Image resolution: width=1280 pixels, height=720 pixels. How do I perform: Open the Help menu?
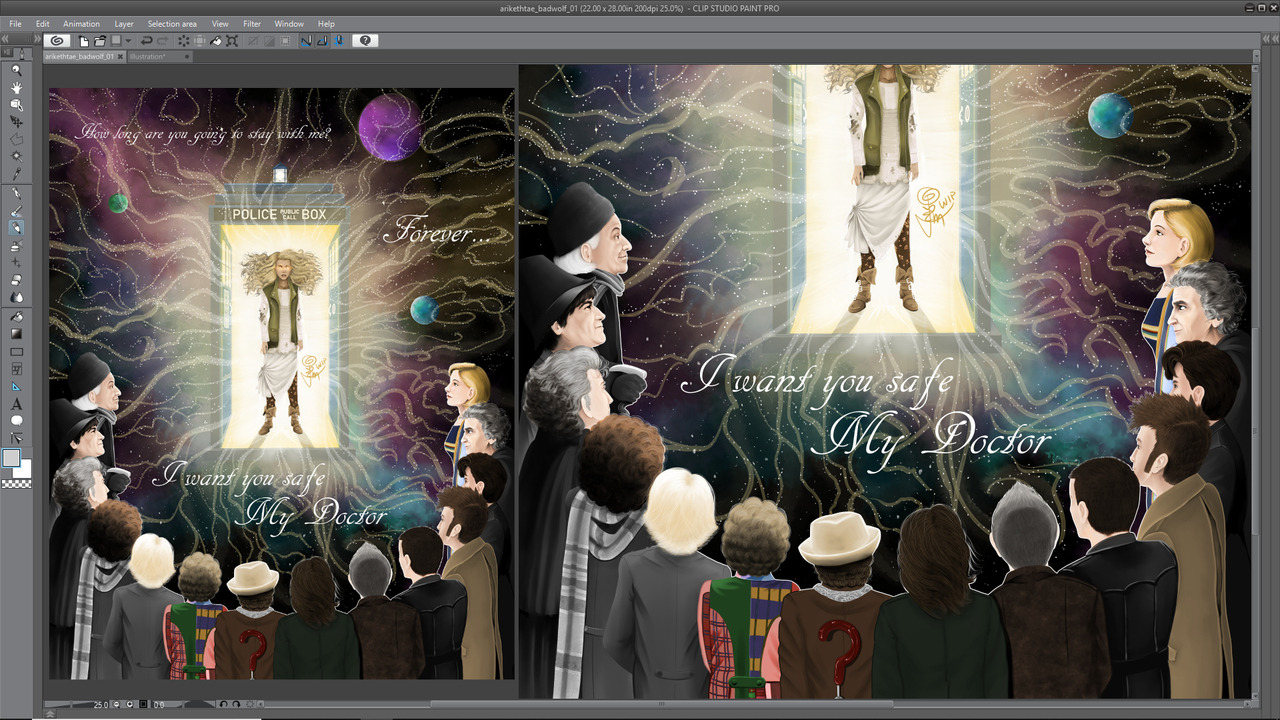(326, 23)
